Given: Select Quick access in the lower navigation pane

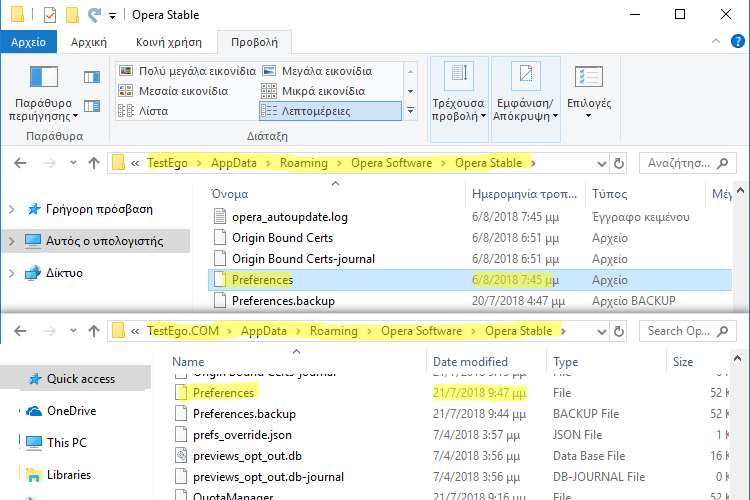Looking at the screenshot, I should tap(76, 379).
